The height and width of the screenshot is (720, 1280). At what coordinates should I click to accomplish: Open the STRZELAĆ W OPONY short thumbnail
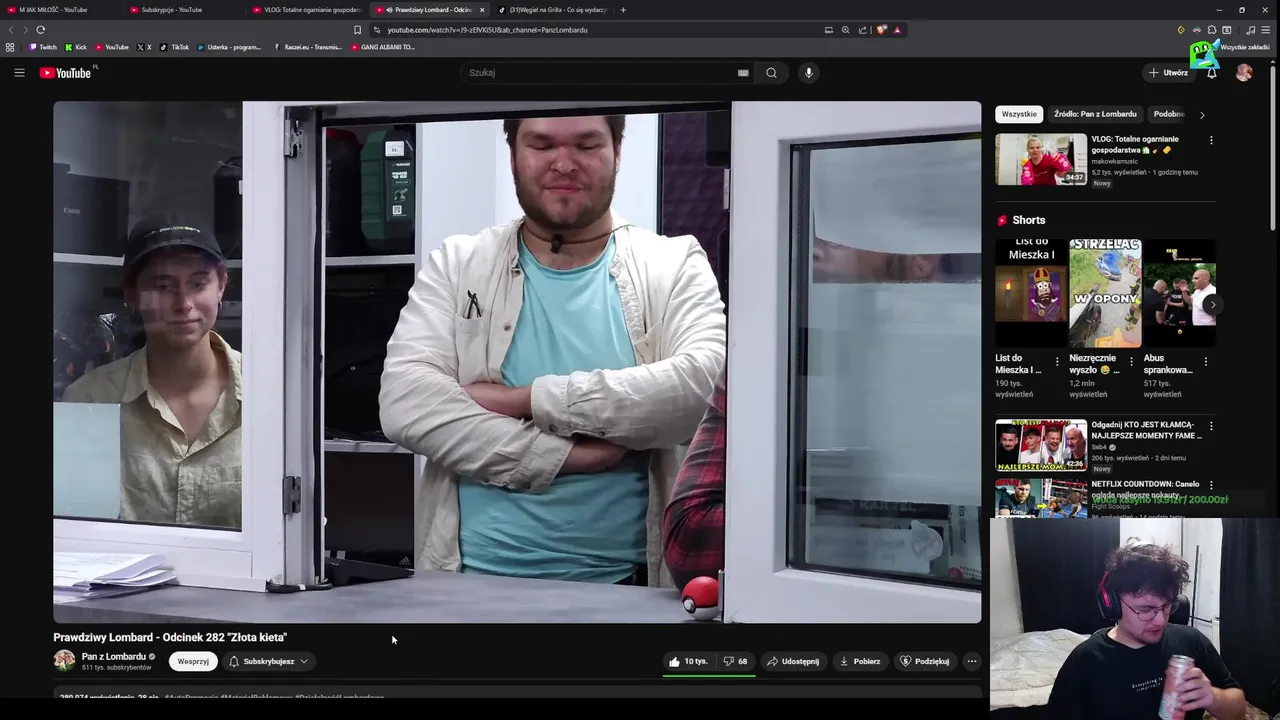[x=1105, y=292]
